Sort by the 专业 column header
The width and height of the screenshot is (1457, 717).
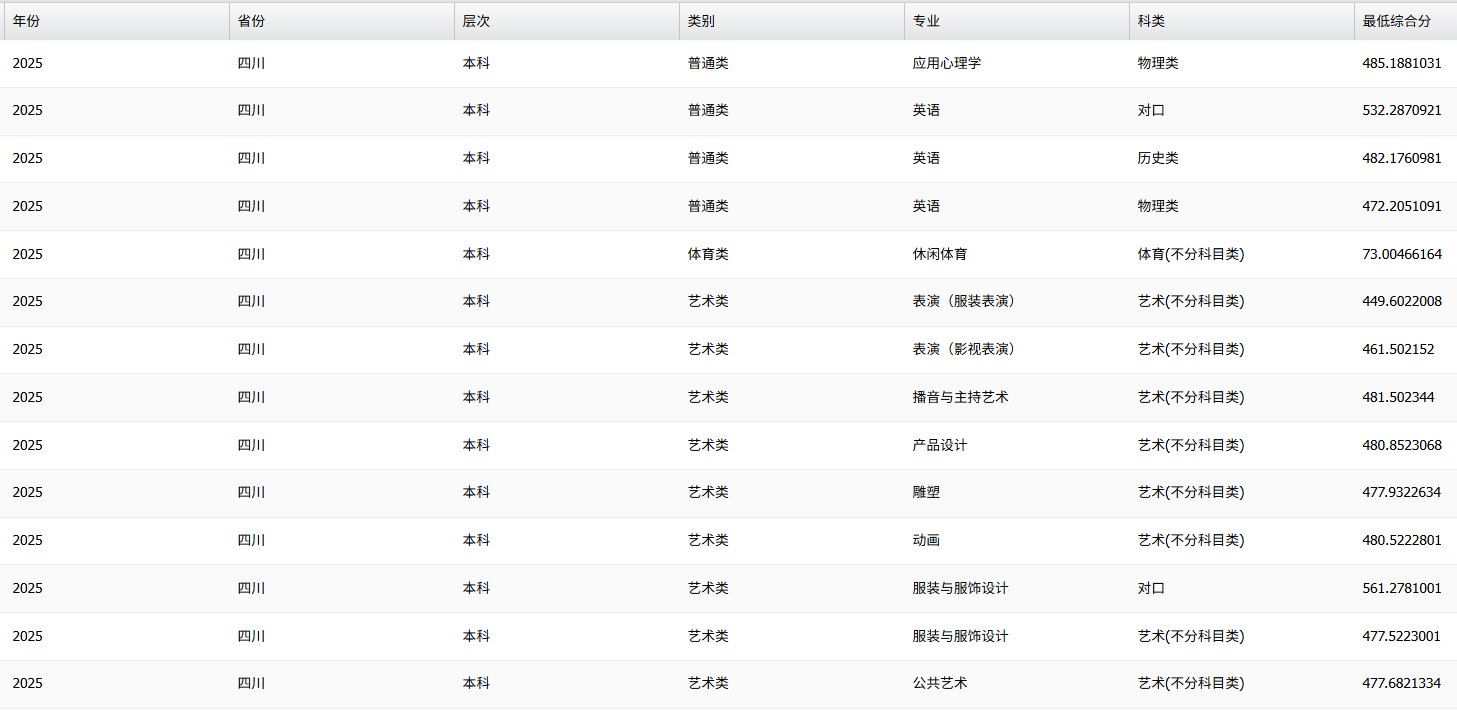1016,21
